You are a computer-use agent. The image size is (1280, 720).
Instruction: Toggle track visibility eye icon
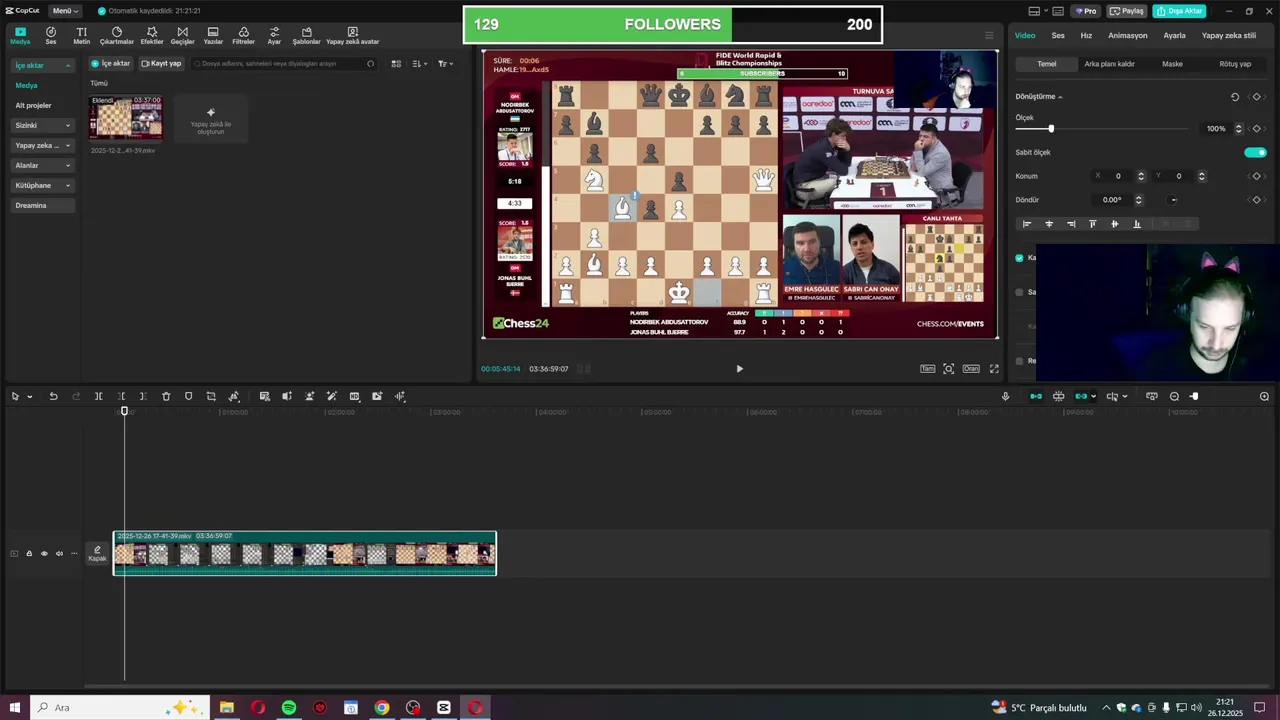click(44, 554)
